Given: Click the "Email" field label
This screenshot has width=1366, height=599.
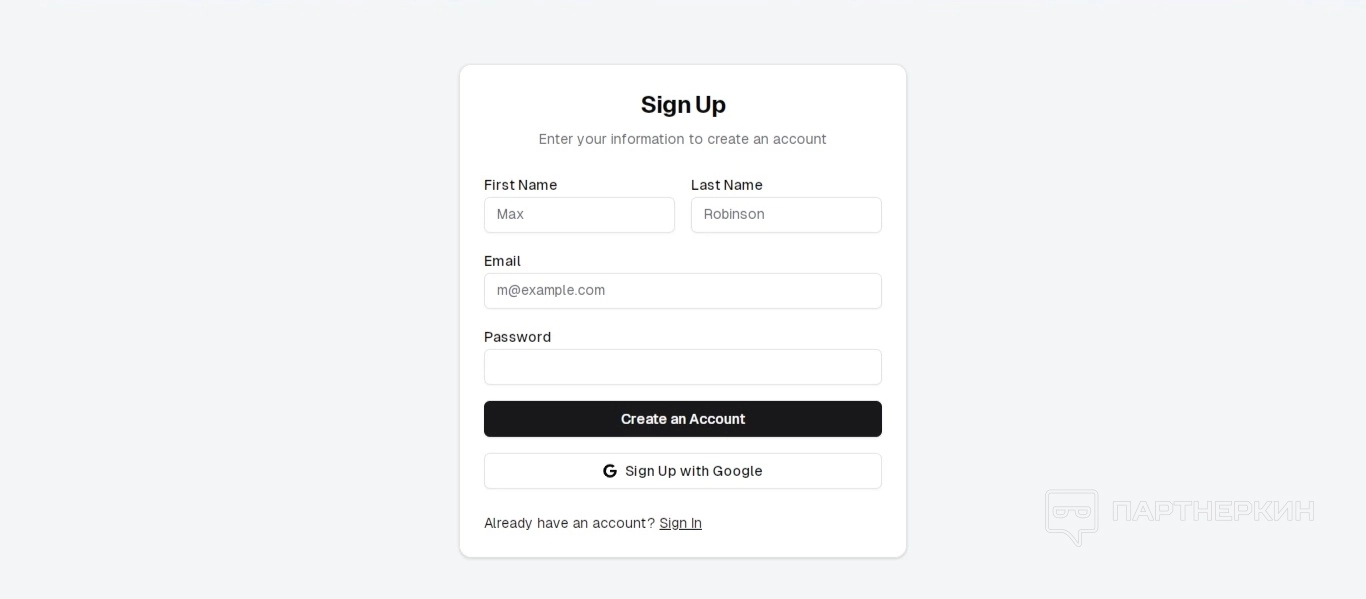Looking at the screenshot, I should coord(502,261).
